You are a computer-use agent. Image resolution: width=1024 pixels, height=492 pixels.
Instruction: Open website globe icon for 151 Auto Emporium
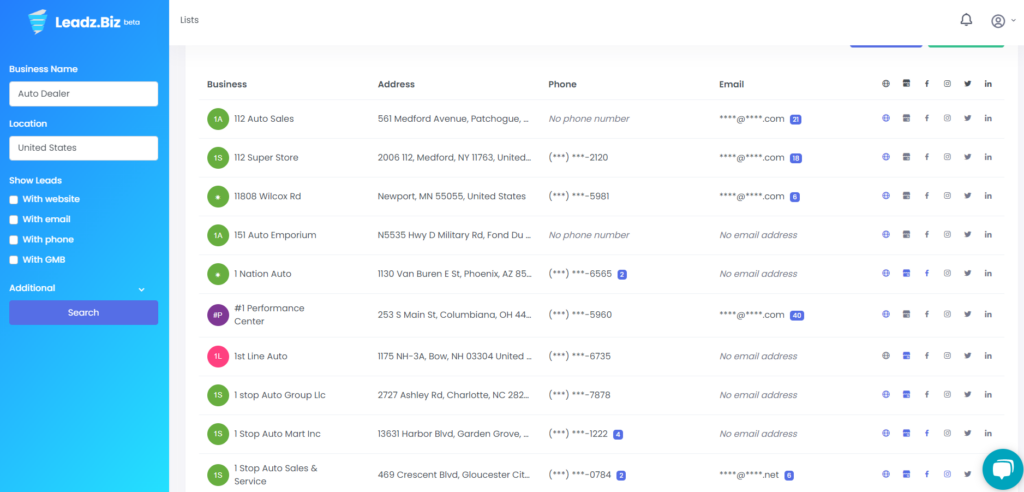click(886, 234)
